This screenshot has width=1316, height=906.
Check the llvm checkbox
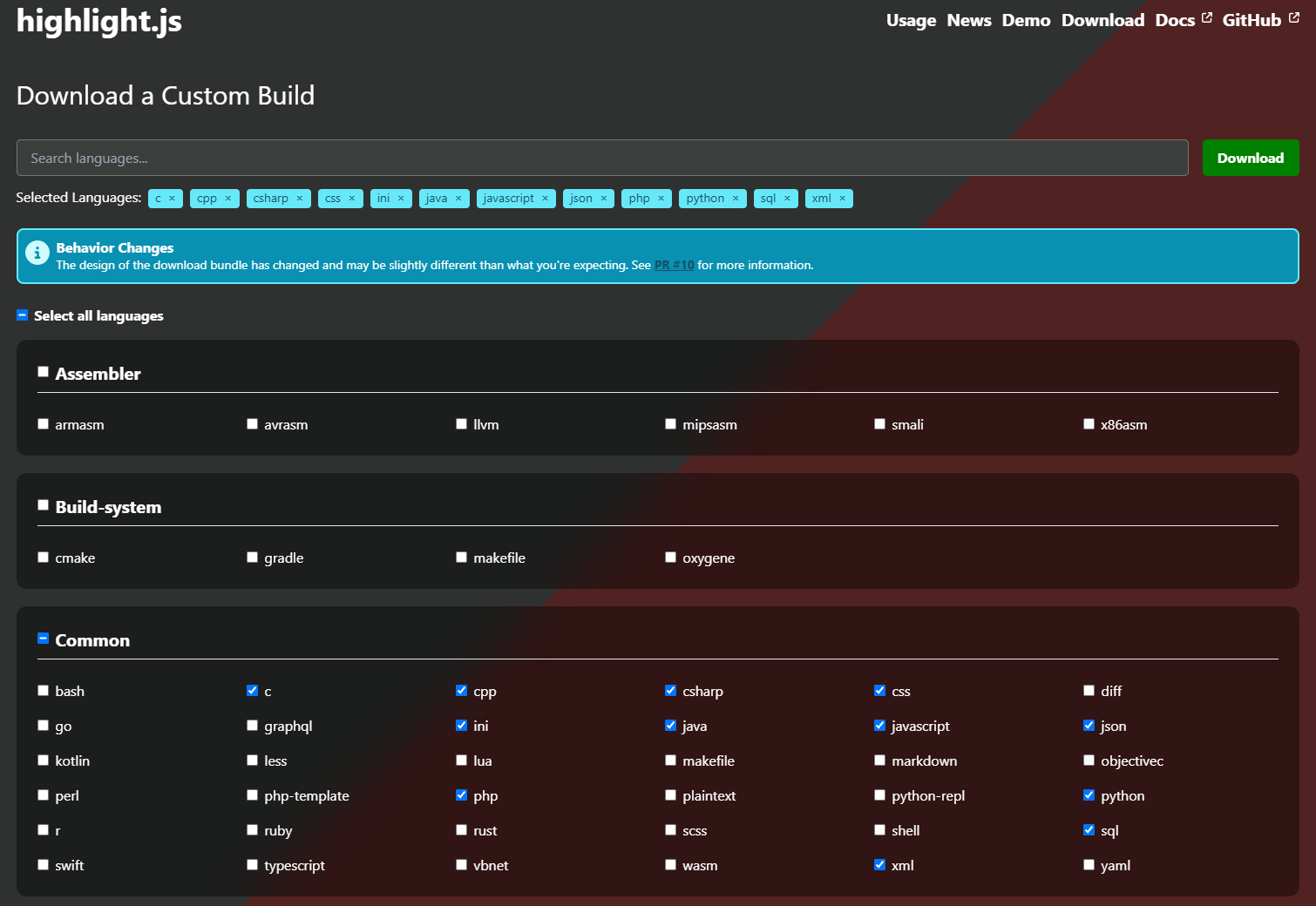tap(461, 424)
